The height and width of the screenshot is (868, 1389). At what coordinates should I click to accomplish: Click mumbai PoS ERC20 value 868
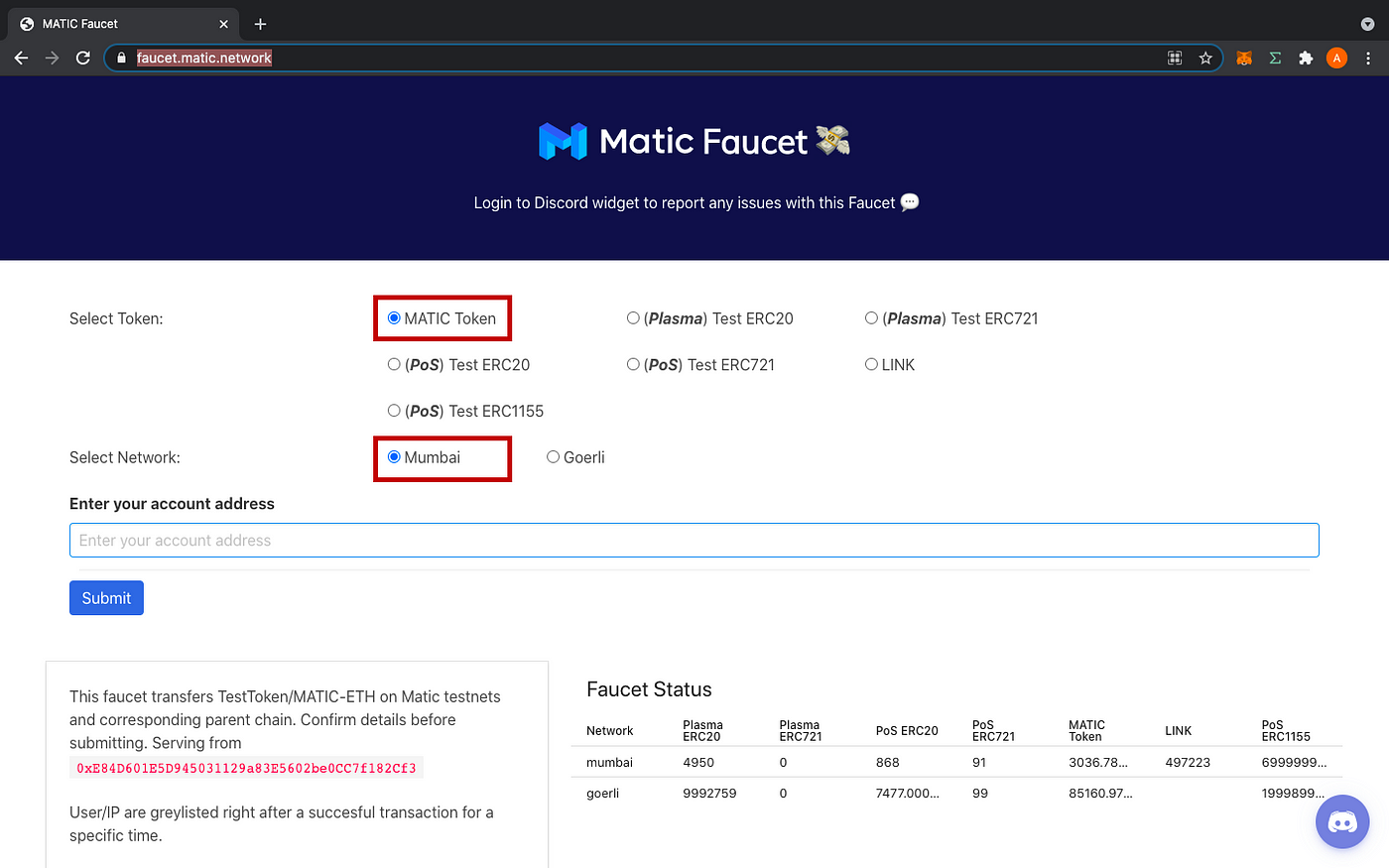coord(887,762)
